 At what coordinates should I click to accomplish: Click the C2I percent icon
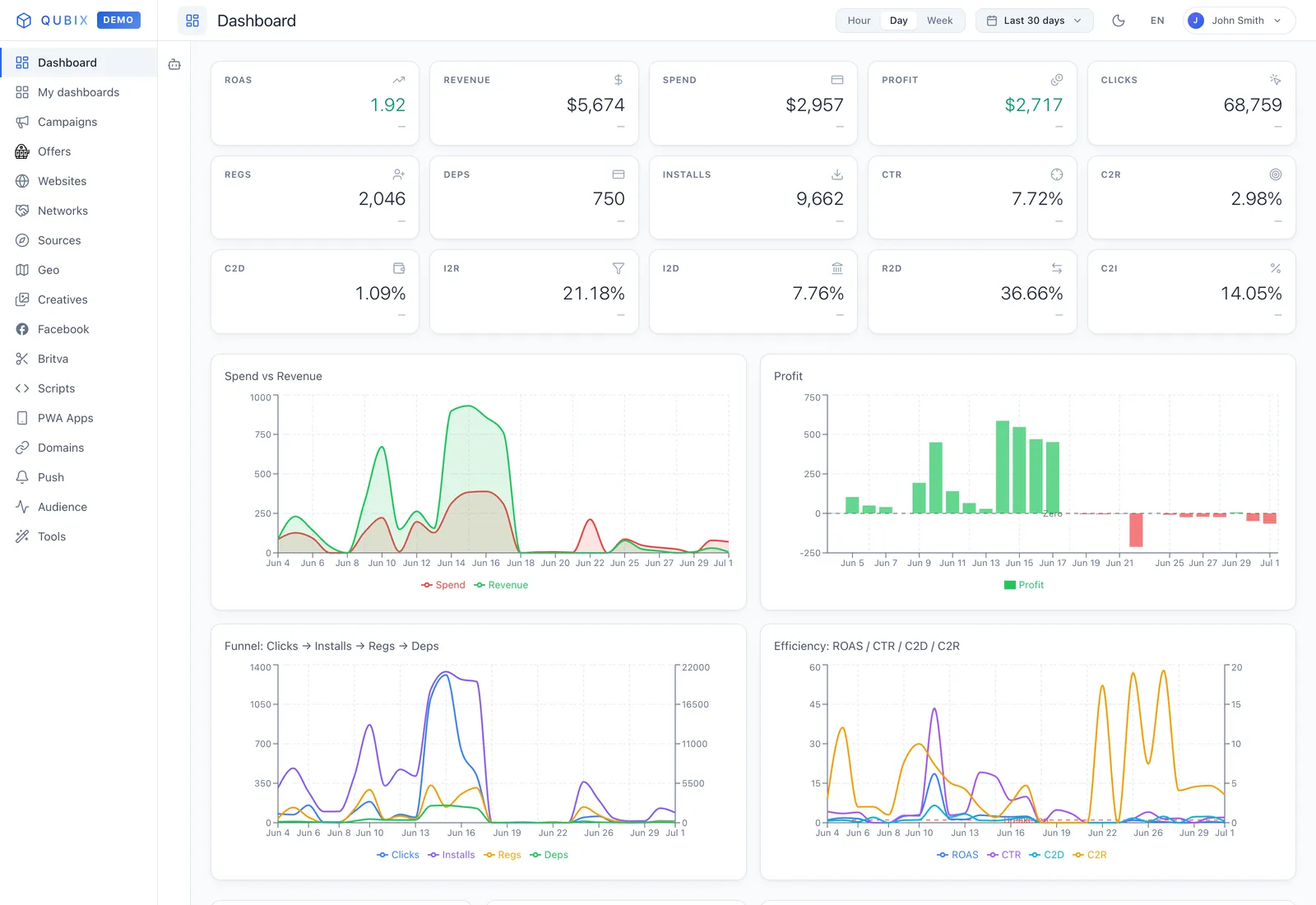tap(1276, 268)
